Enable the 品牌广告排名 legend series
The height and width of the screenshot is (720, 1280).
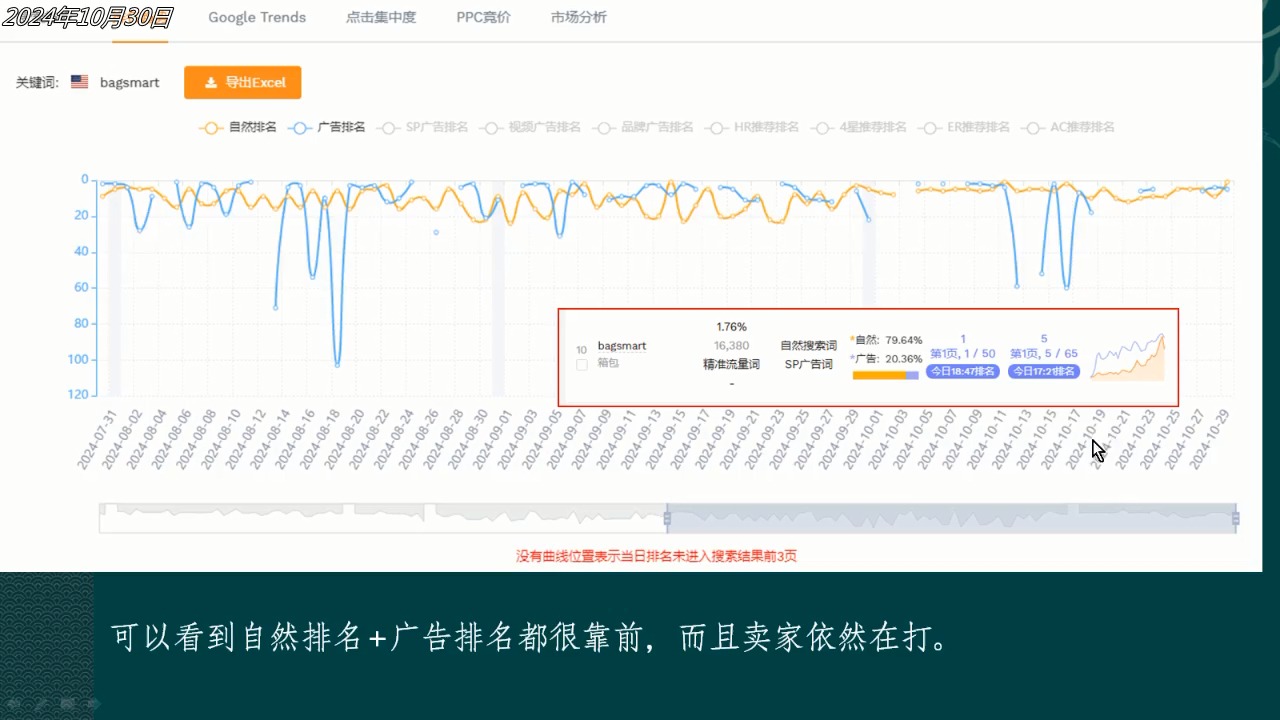pyautogui.click(x=642, y=127)
